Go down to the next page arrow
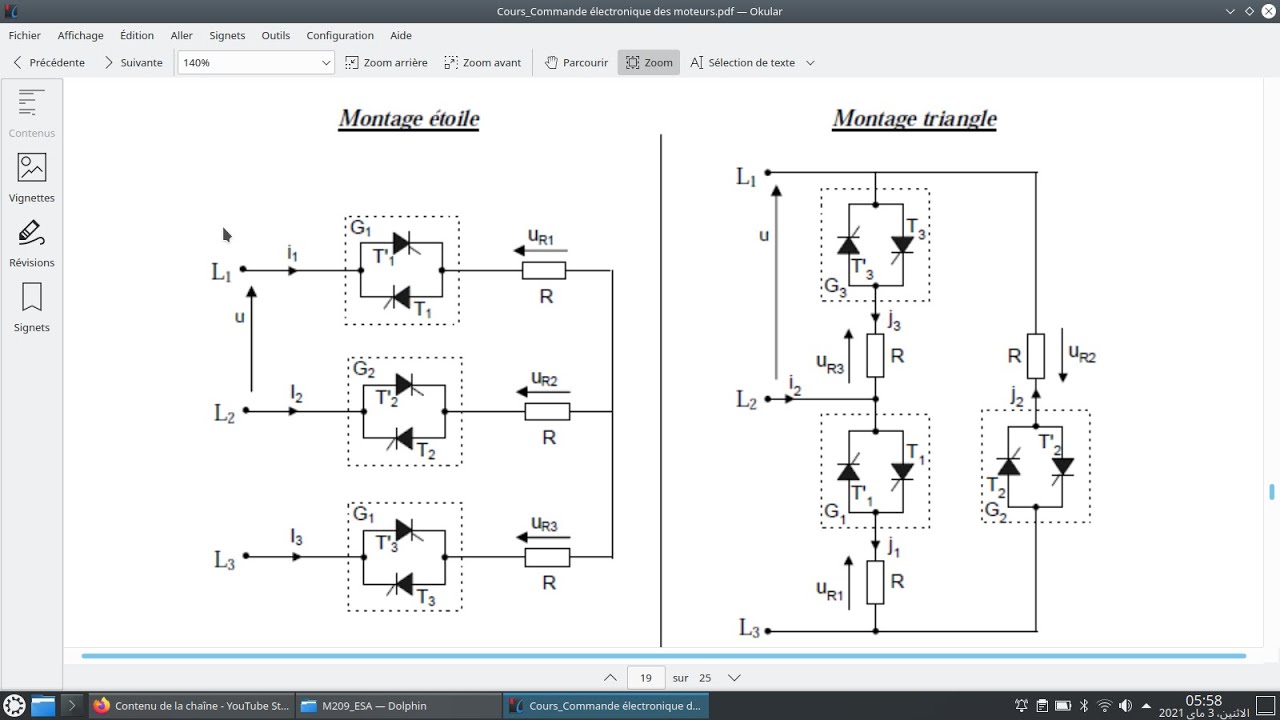Image resolution: width=1280 pixels, height=720 pixels. click(734, 677)
